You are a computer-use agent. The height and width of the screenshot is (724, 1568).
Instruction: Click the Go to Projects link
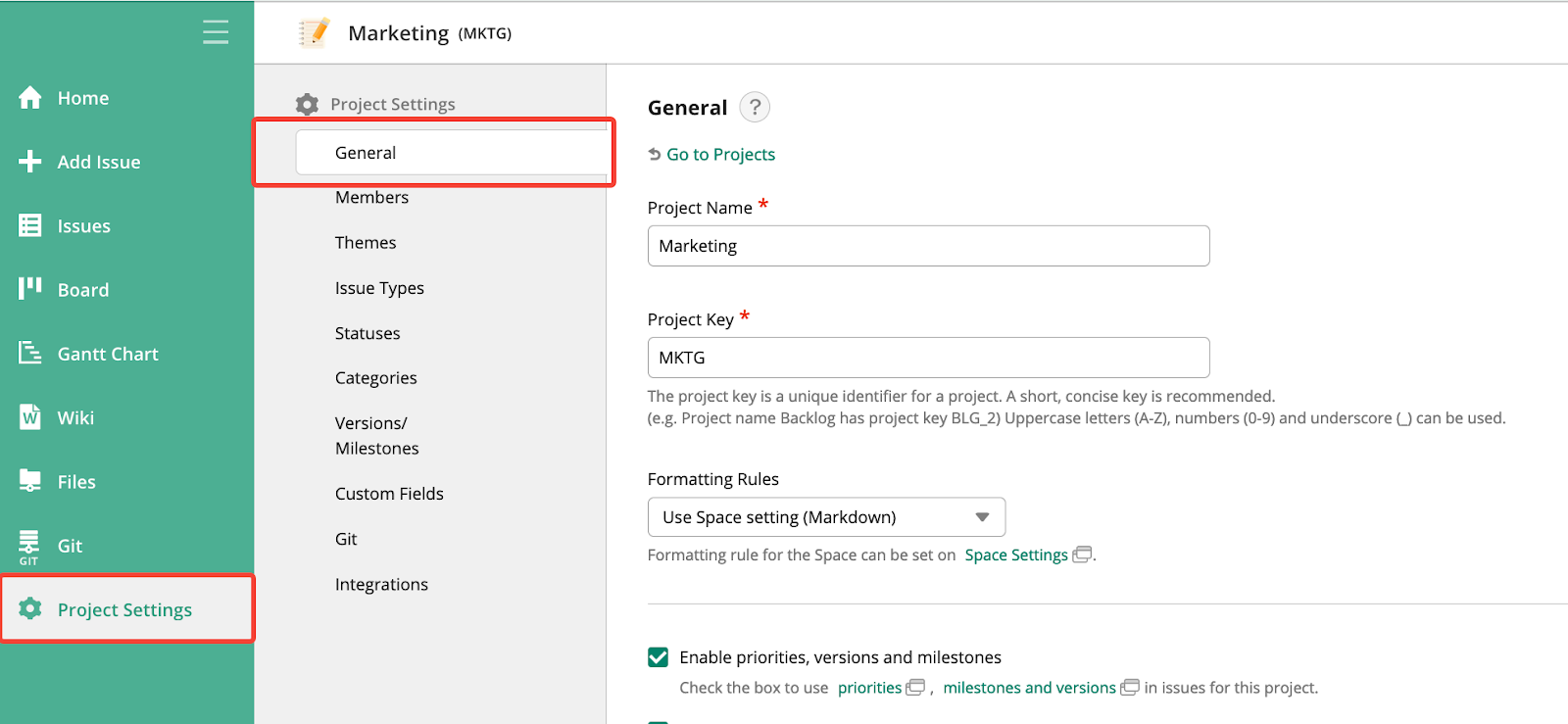click(x=720, y=155)
